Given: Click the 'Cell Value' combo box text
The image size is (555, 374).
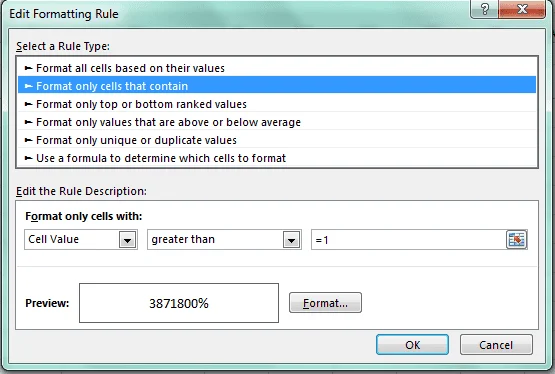Looking at the screenshot, I should pyautogui.click(x=53, y=239).
